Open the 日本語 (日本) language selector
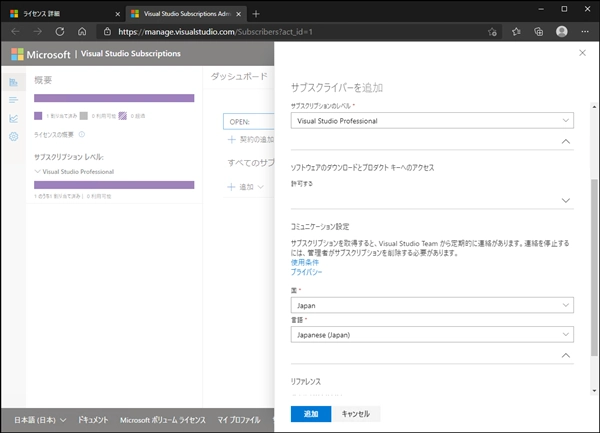The height and width of the screenshot is (433, 600). pyautogui.click(x=40, y=420)
